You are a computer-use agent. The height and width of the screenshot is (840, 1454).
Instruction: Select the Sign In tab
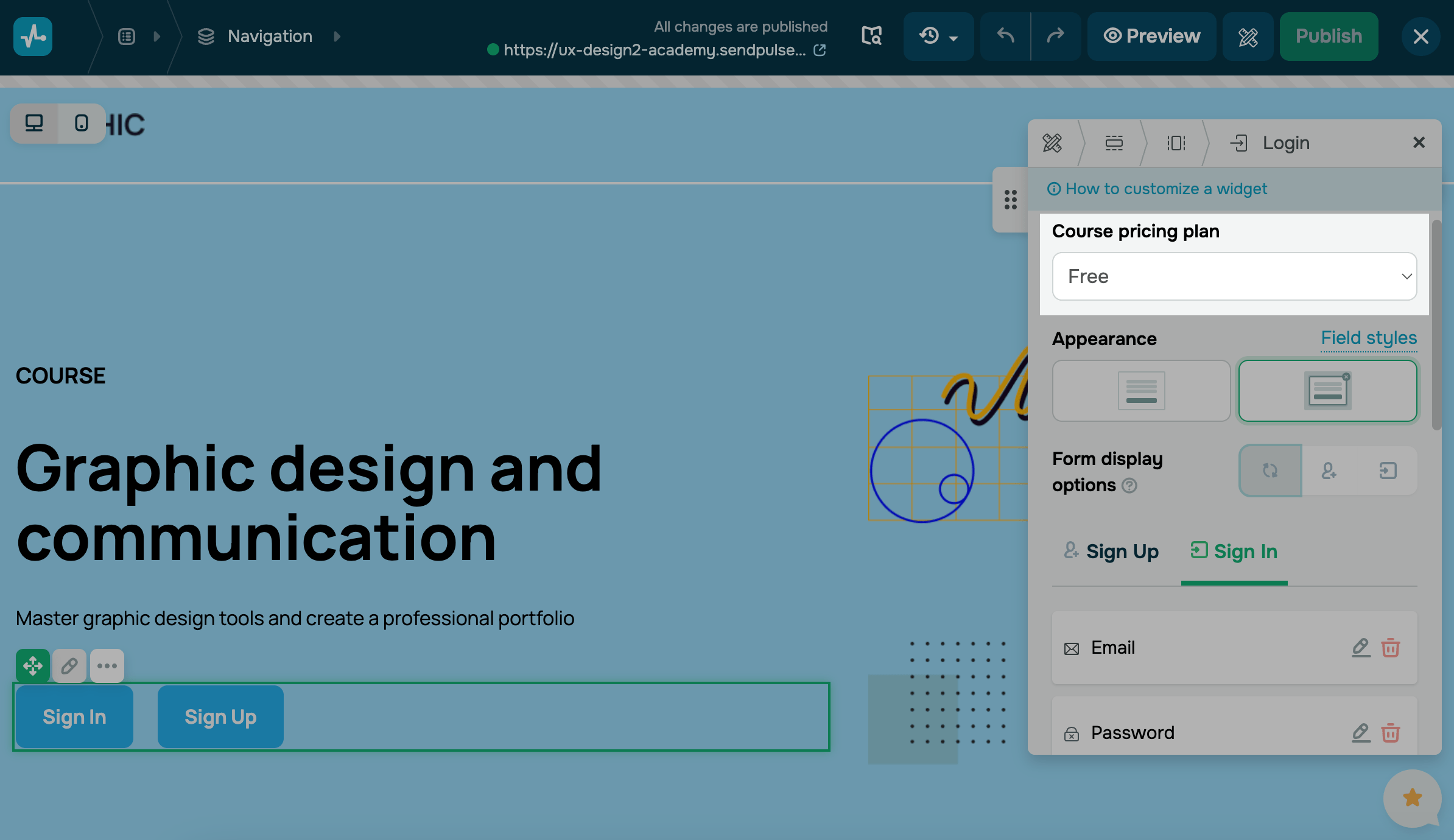click(1234, 551)
